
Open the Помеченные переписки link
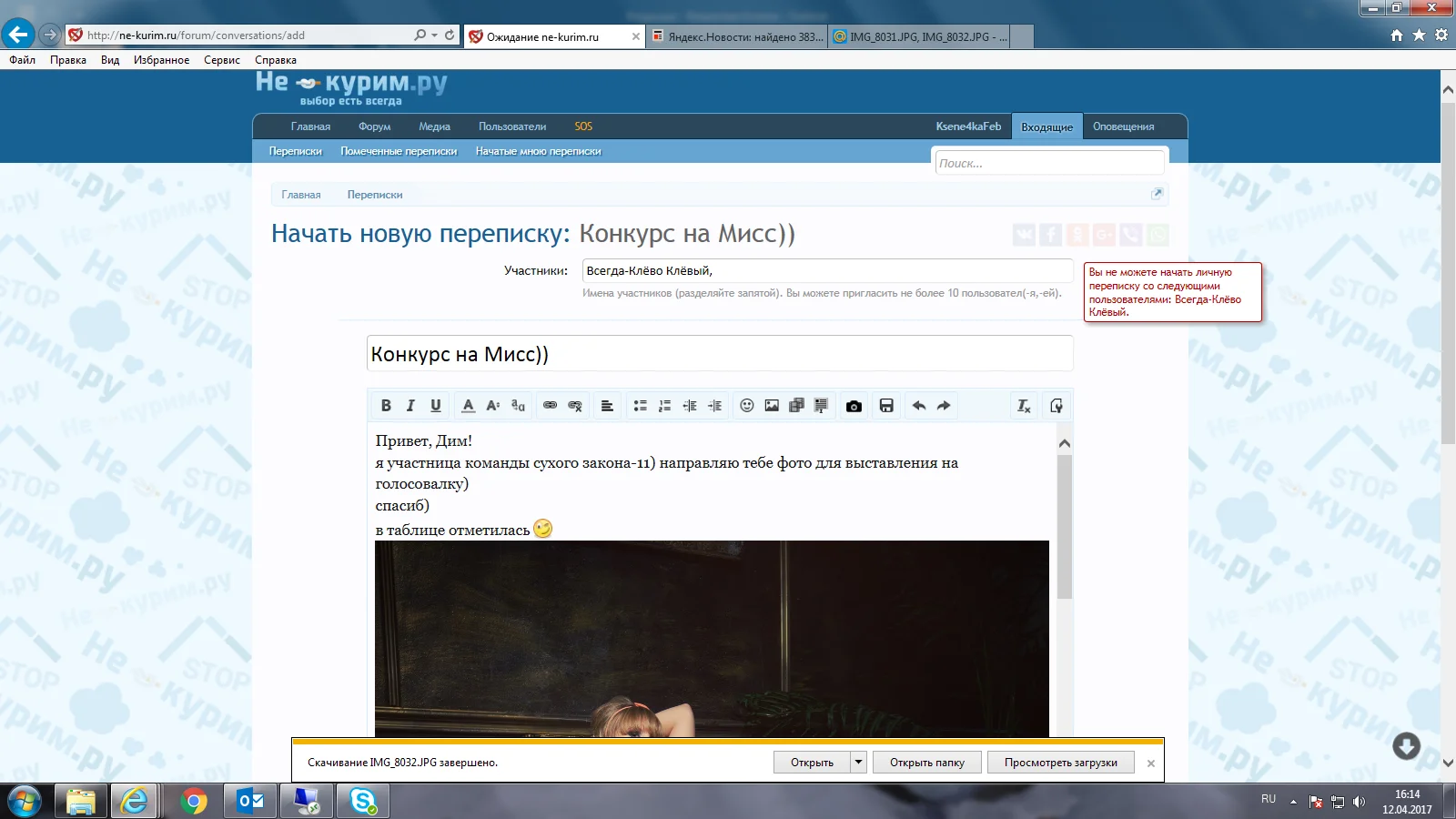pyautogui.click(x=399, y=151)
